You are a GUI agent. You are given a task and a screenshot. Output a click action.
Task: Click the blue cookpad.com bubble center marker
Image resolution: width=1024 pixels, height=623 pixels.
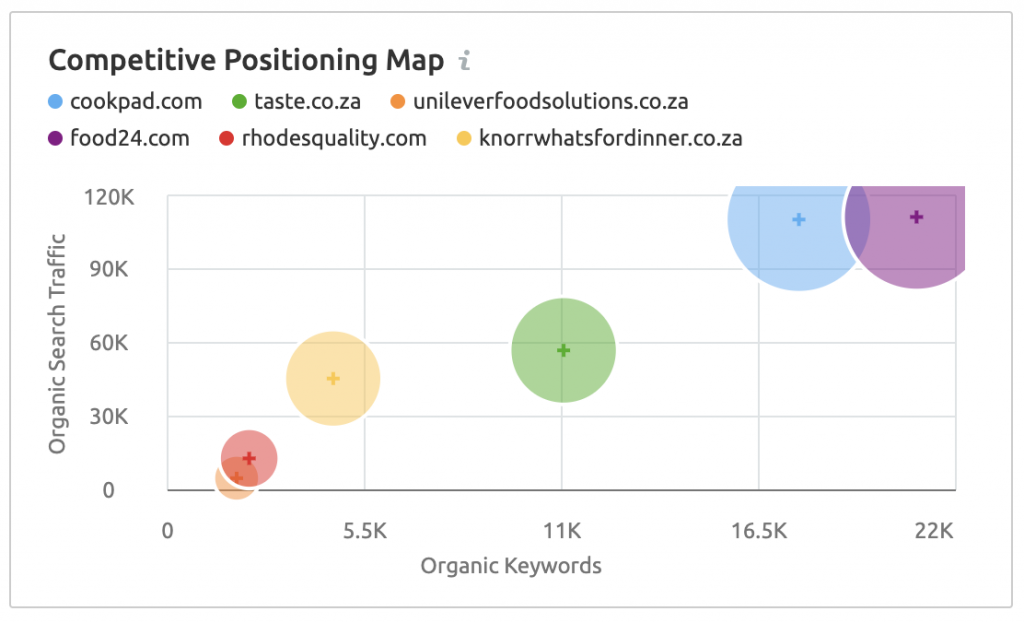[798, 219]
